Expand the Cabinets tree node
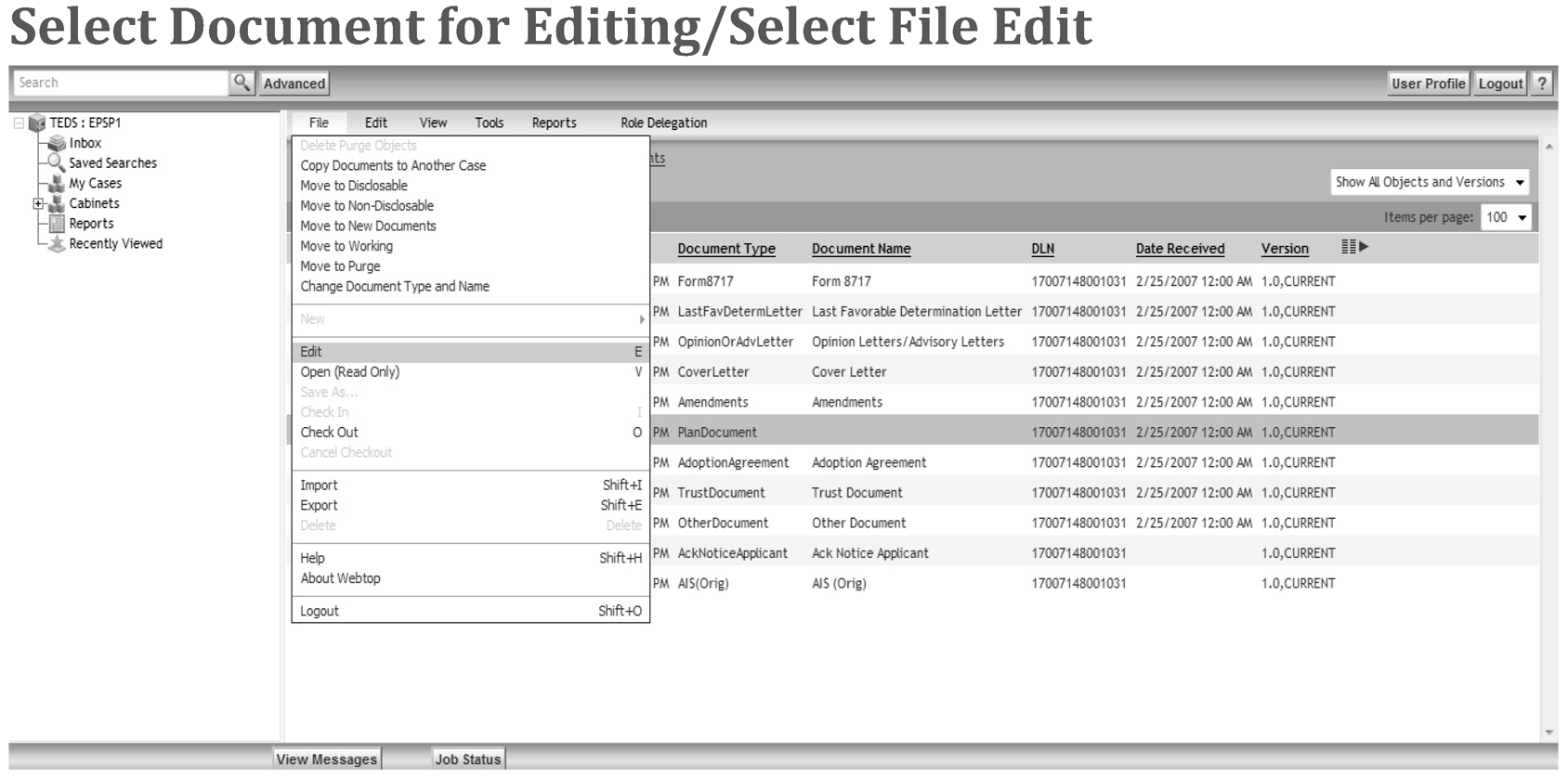This screenshot has height=777, width=1568. pyautogui.click(x=38, y=203)
